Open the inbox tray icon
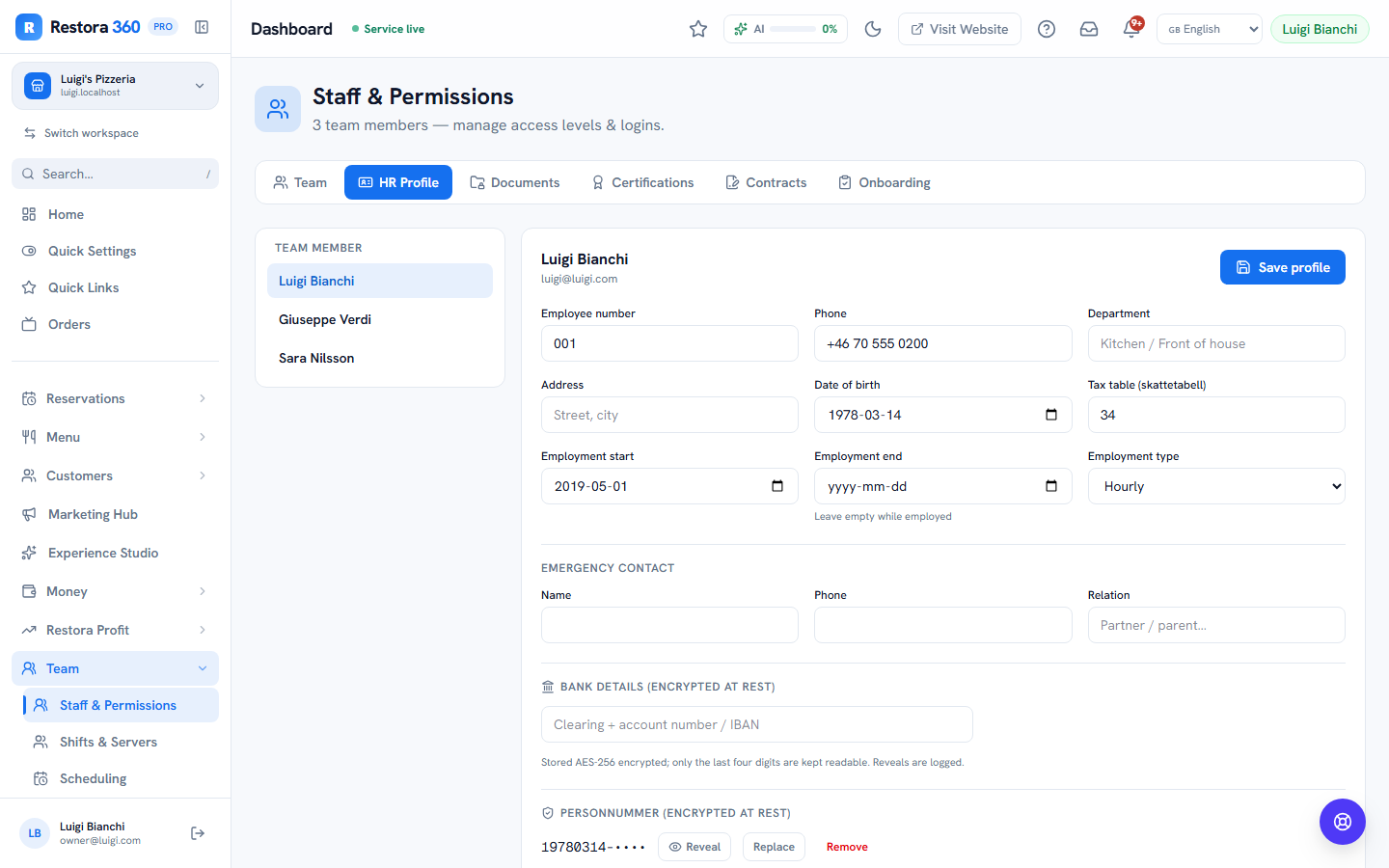1389x868 pixels. [x=1089, y=29]
